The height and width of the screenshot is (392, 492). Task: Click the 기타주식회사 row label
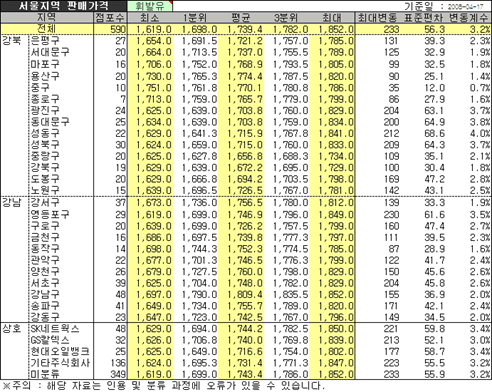60,363
